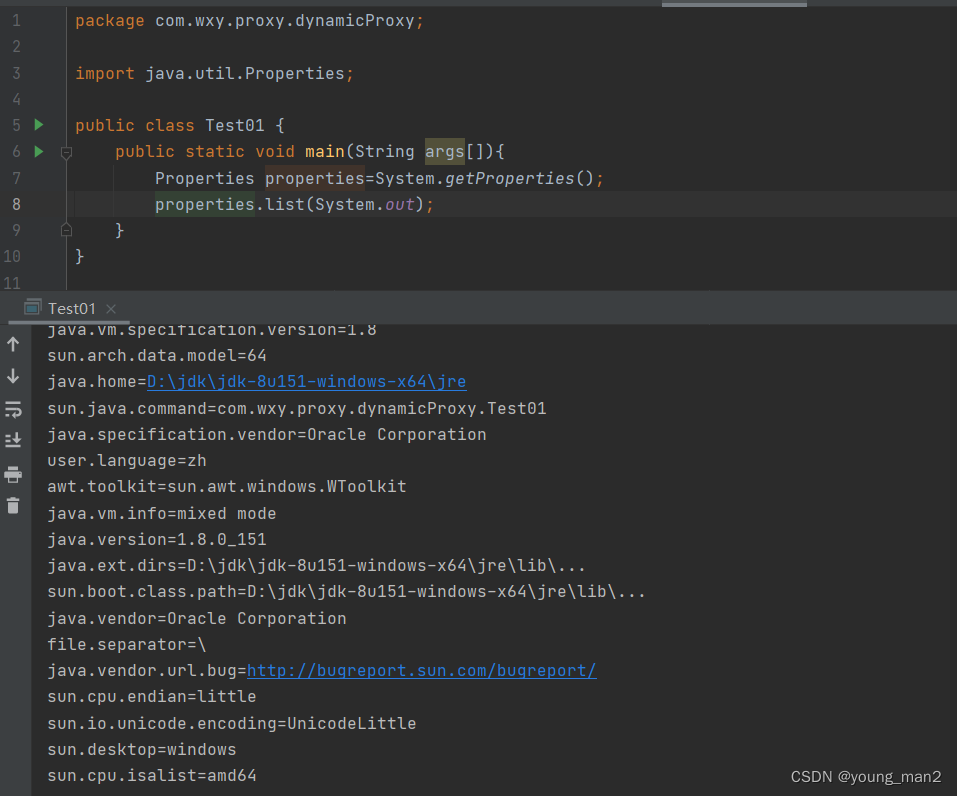
Task: Click user.language=zh output line
Action: click(127, 461)
